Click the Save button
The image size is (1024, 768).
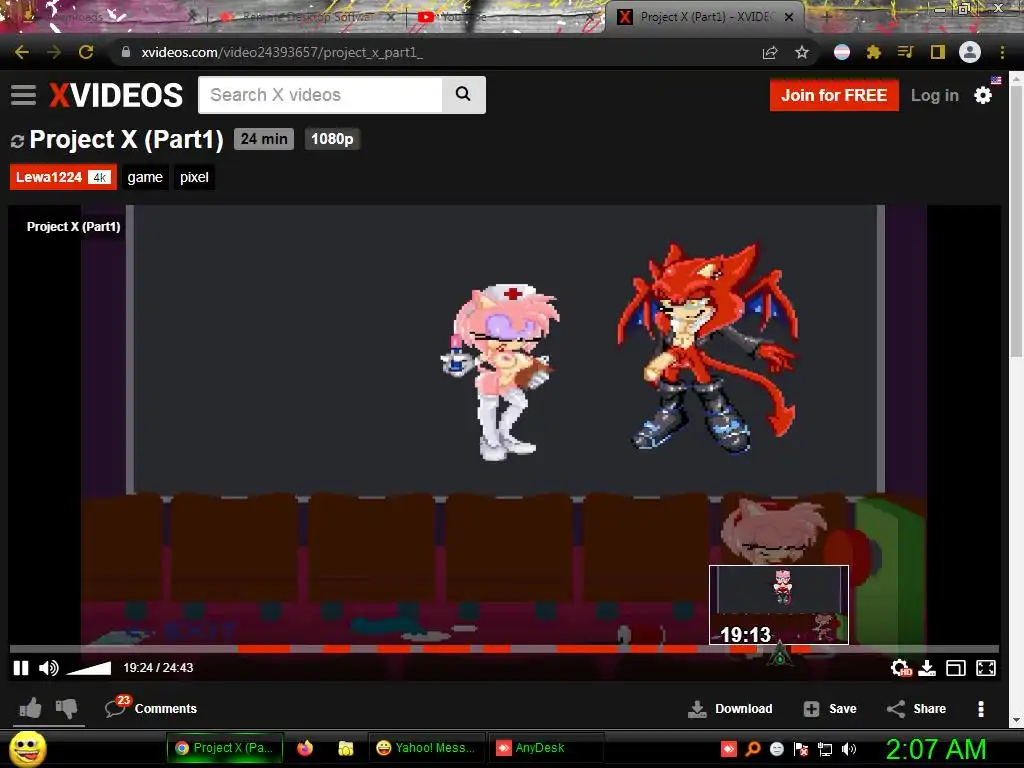point(829,709)
